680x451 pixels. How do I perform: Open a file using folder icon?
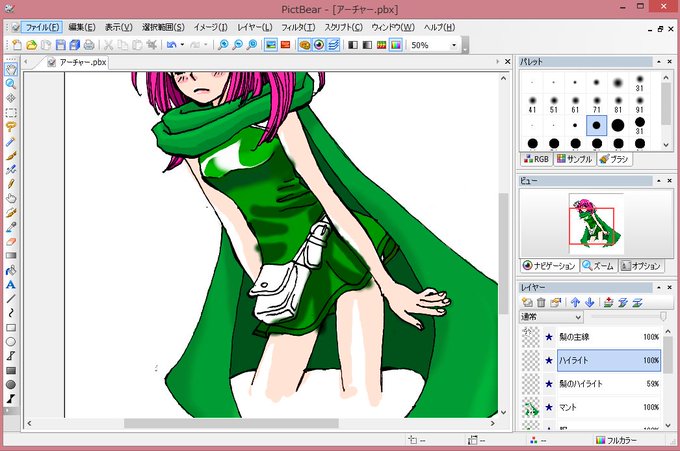click(x=31, y=45)
